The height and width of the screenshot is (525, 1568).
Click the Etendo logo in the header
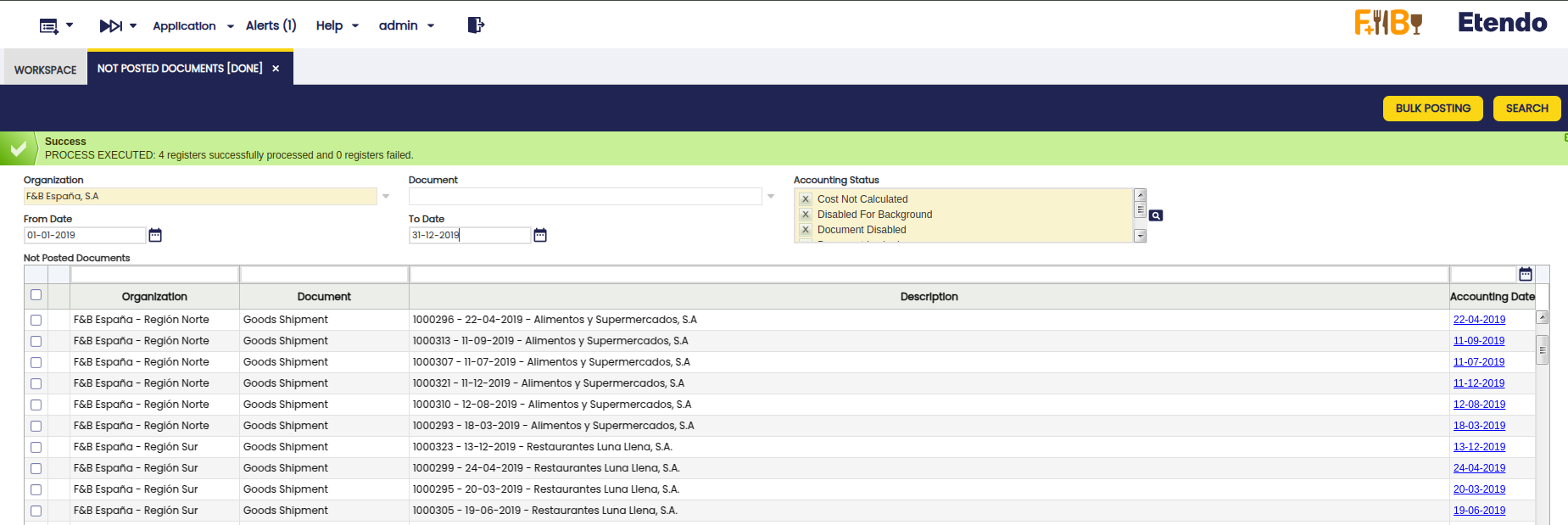click(x=1503, y=23)
